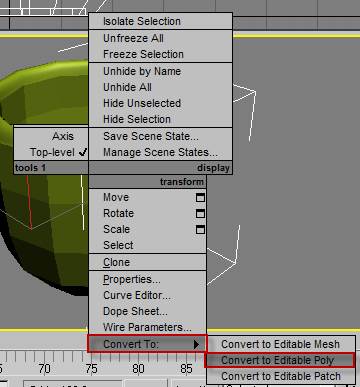Click the transform quad header label
Viewport: 360px width, 387px height.
(x=181, y=182)
